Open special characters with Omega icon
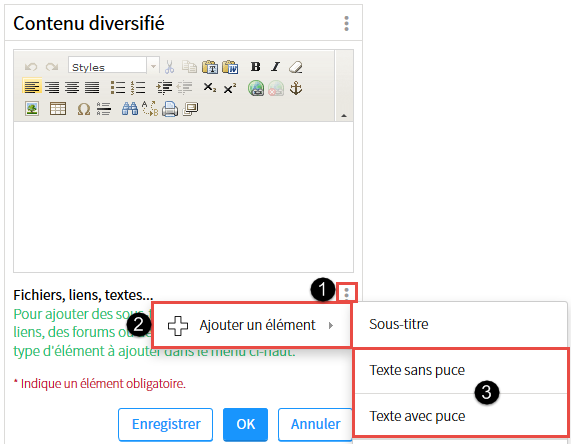 pyautogui.click(x=84, y=109)
